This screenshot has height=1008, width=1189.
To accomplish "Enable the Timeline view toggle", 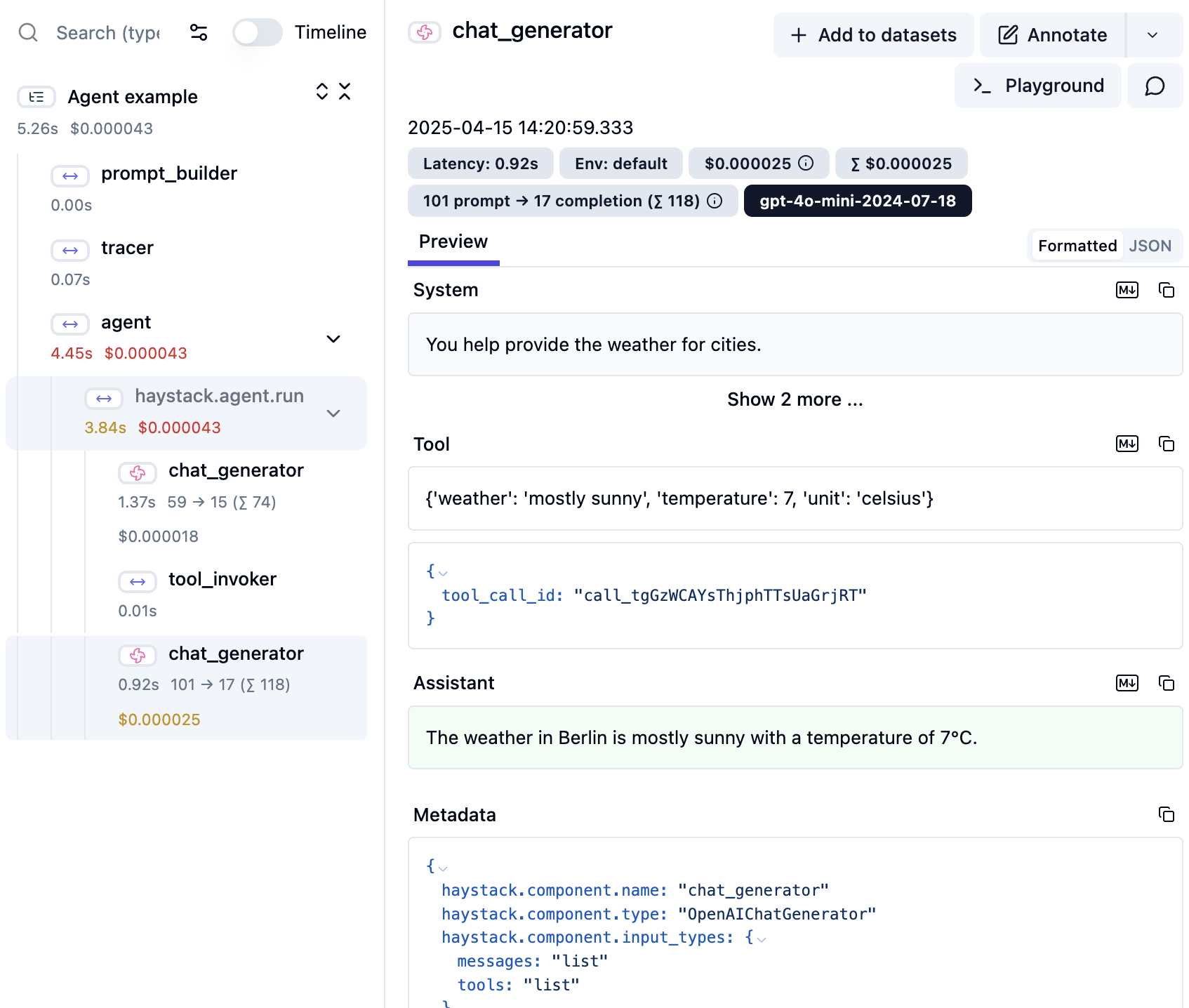I will coord(257,32).
